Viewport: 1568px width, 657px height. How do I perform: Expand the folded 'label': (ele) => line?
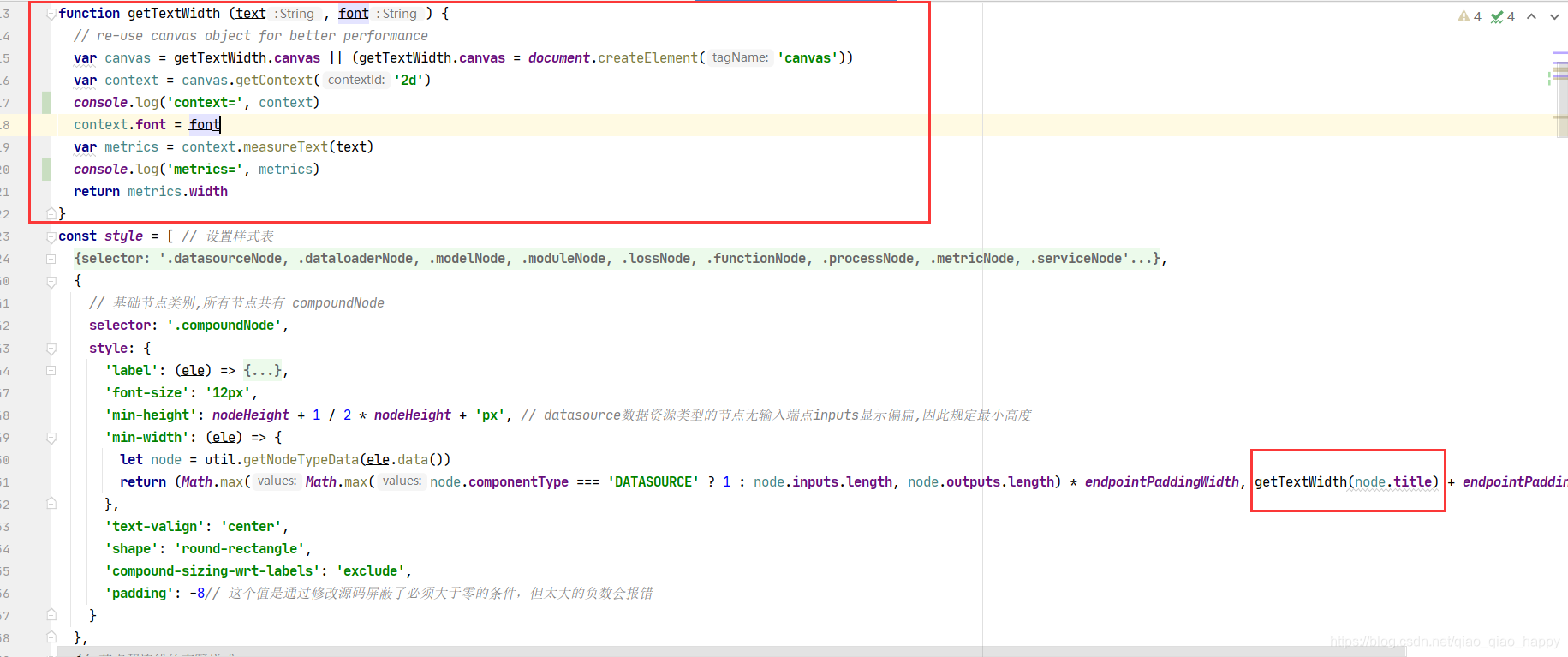[x=51, y=371]
